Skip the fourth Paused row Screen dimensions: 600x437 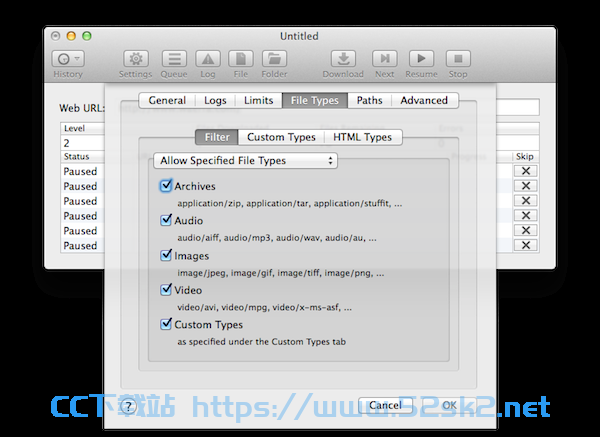point(526,215)
